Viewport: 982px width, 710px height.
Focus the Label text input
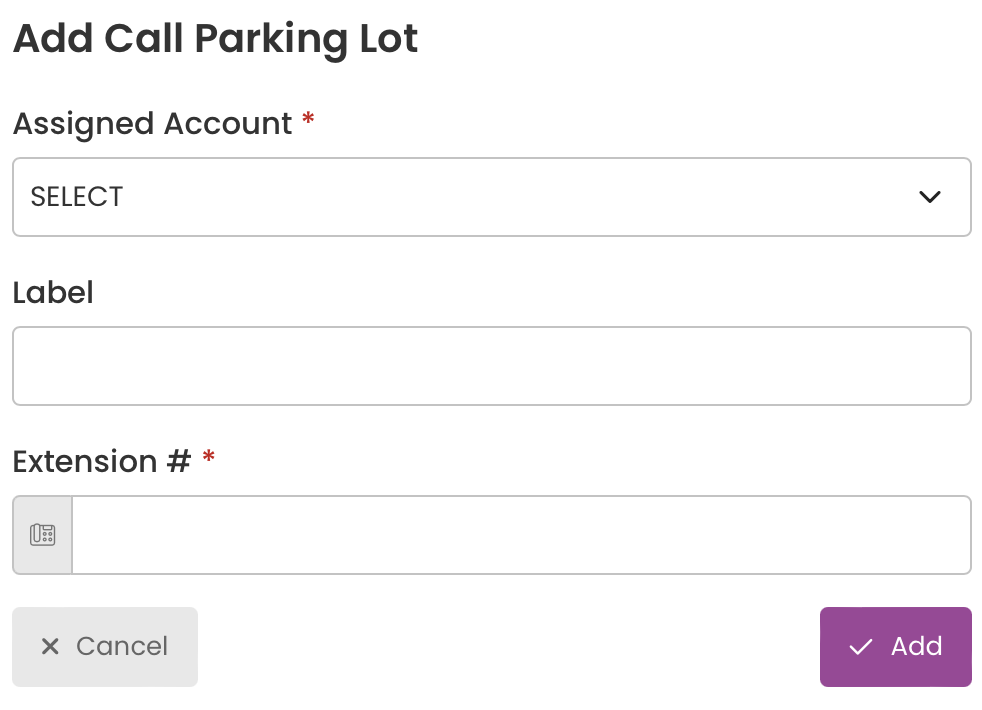[492, 366]
